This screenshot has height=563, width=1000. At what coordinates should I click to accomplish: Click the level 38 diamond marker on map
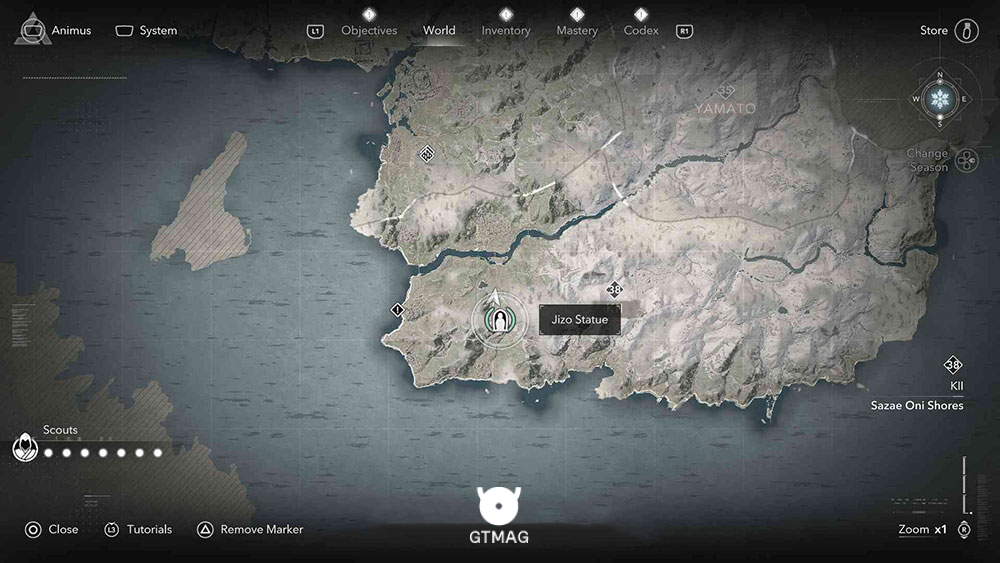coord(614,290)
